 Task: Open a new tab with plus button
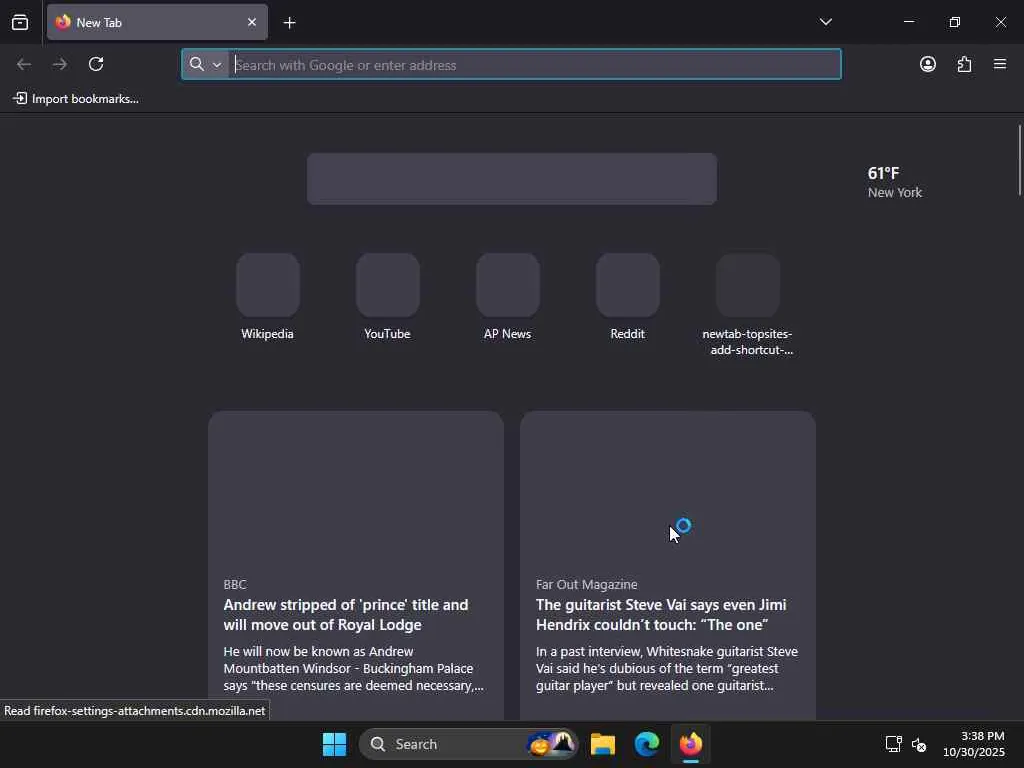289,23
